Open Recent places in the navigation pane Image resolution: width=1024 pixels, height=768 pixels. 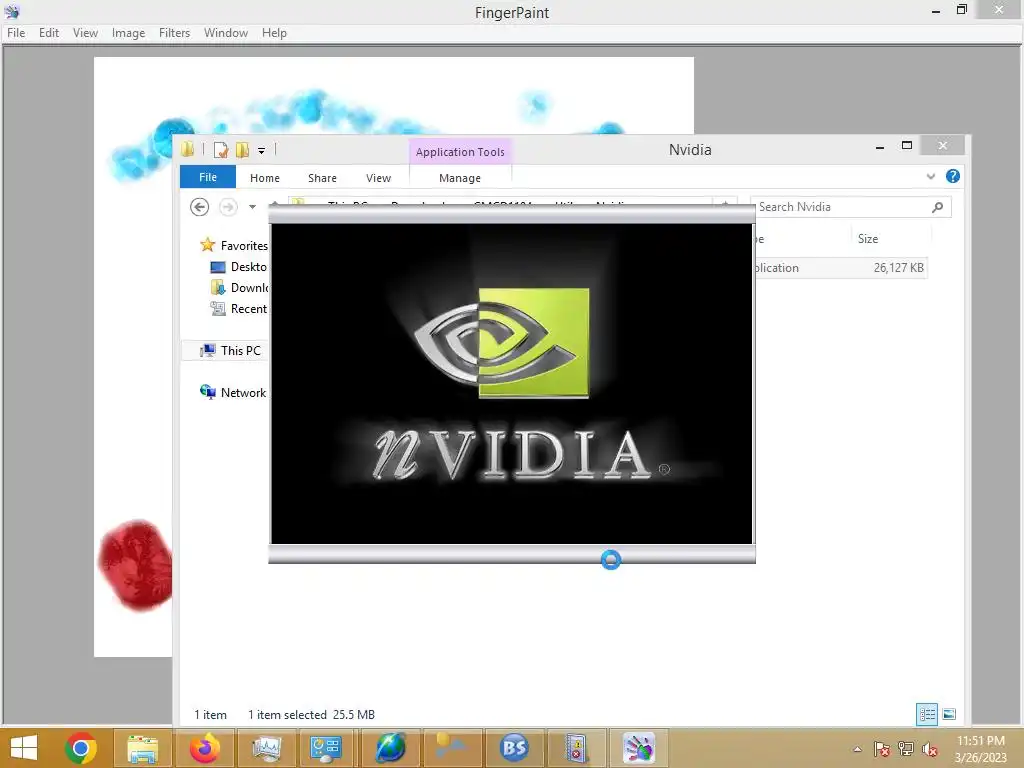click(x=239, y=308)
